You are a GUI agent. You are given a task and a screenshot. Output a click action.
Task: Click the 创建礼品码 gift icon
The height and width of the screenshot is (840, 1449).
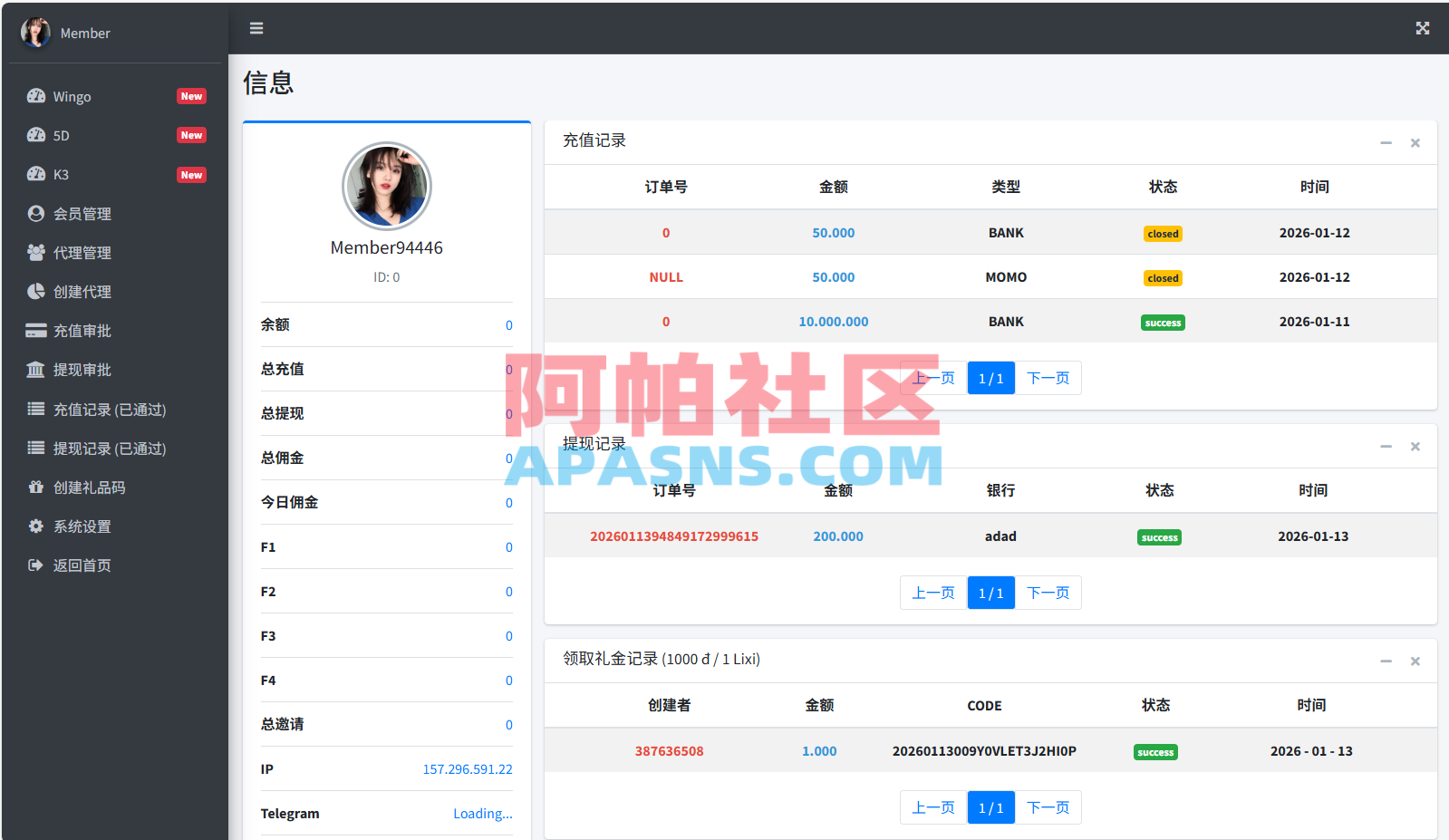(35, 487)
